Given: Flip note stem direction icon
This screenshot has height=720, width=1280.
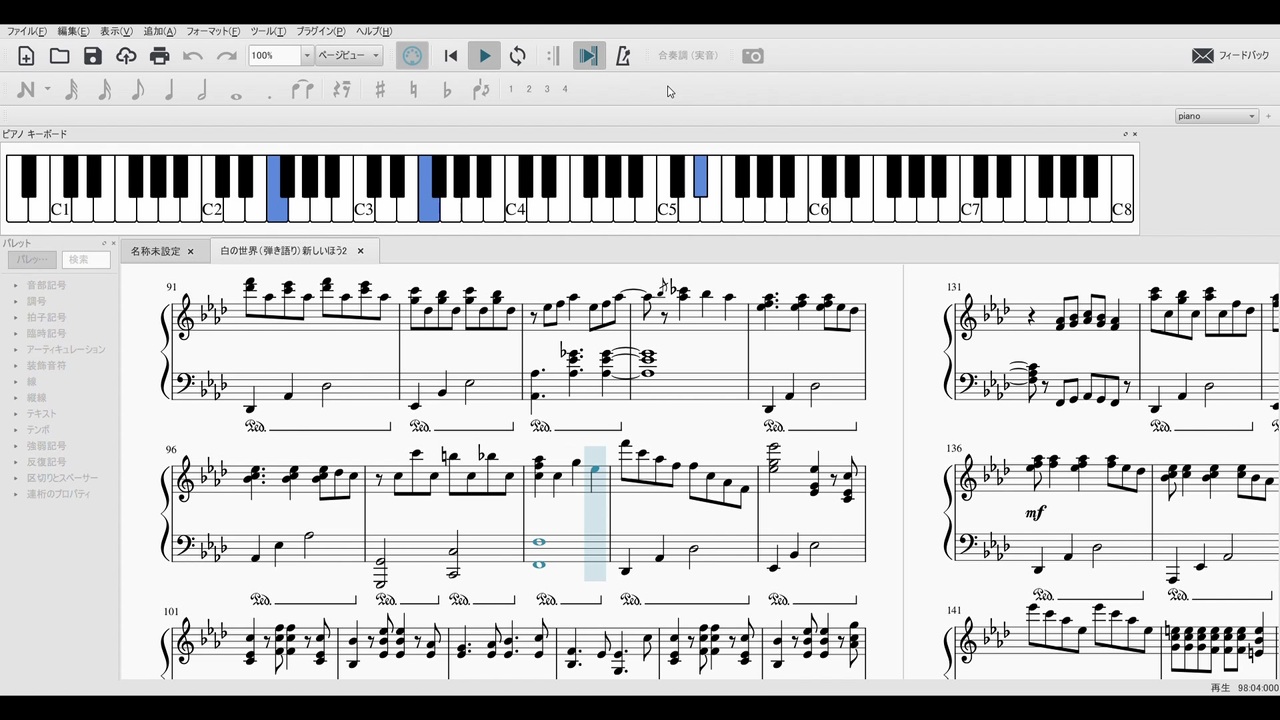Looking at the screenshot, I should (481, 90).
